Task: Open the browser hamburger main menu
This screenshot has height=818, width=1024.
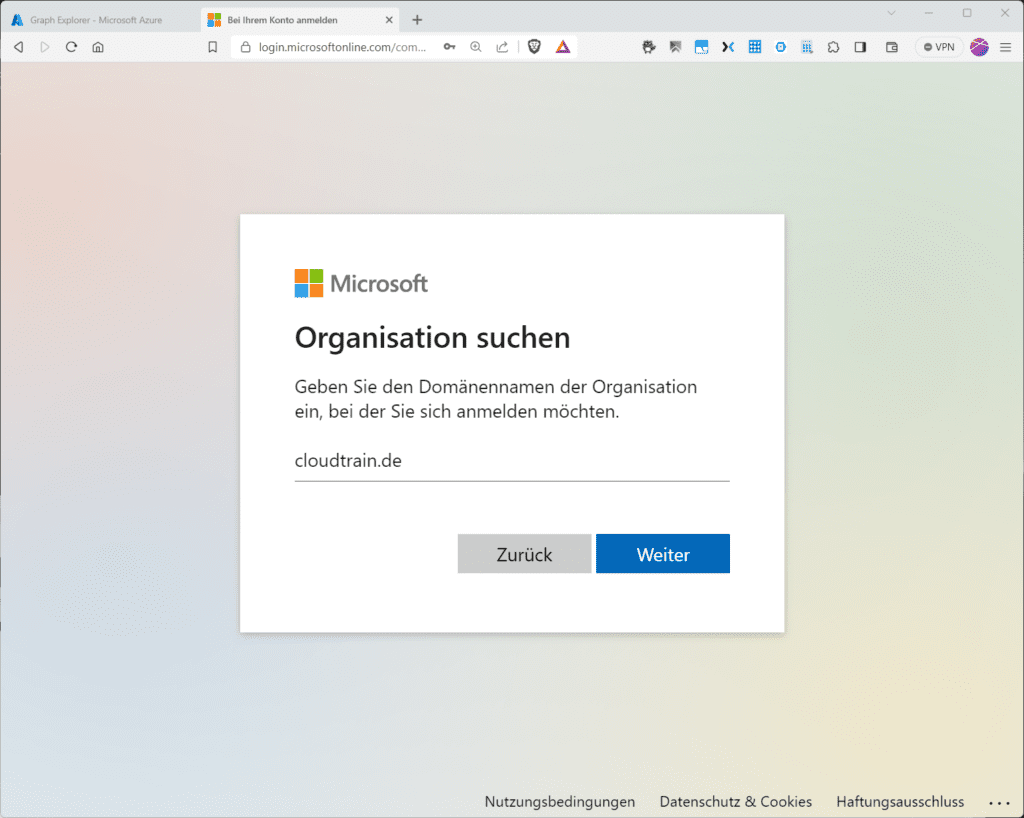Action: [x=1006, y=47]
